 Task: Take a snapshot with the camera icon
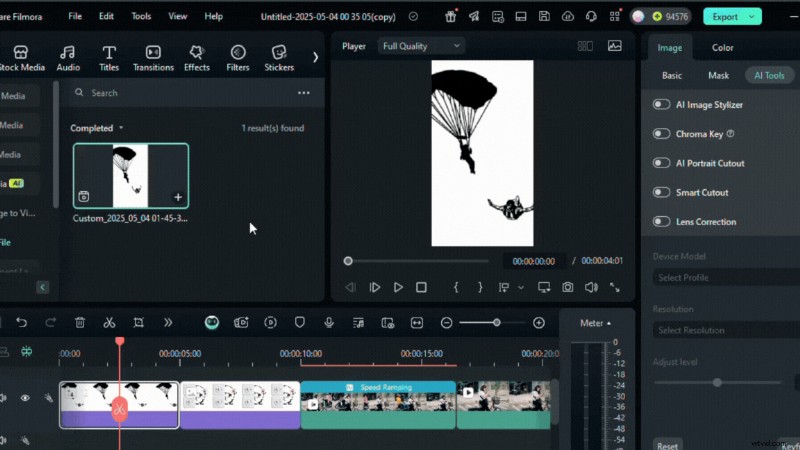click(567, 288)
